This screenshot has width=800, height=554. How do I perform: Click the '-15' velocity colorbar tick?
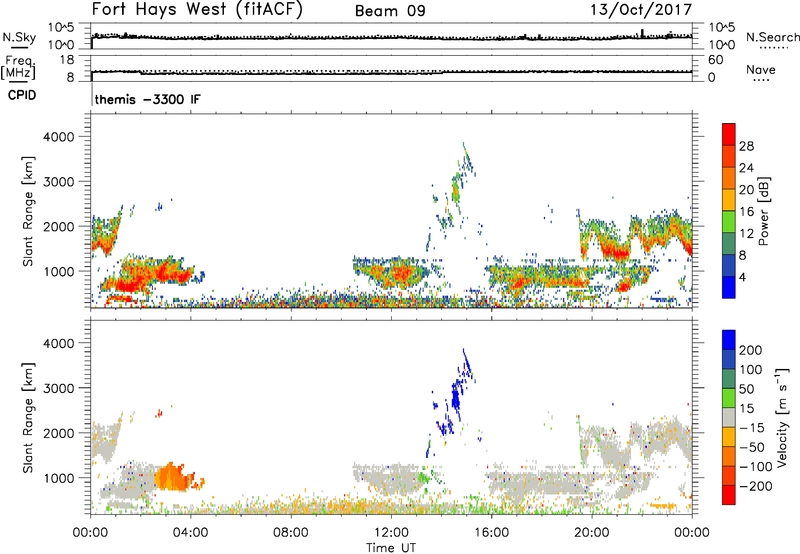point(752,427)
